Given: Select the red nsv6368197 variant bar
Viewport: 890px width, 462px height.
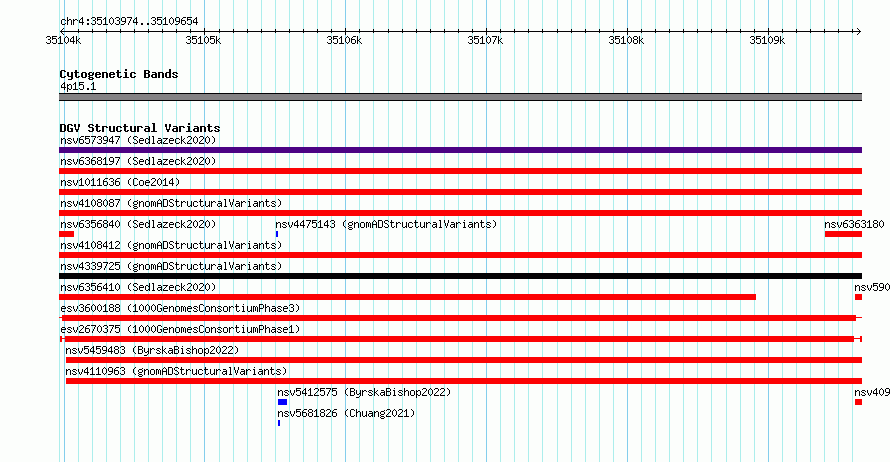Looking at the screenshot, I should 460,171.
